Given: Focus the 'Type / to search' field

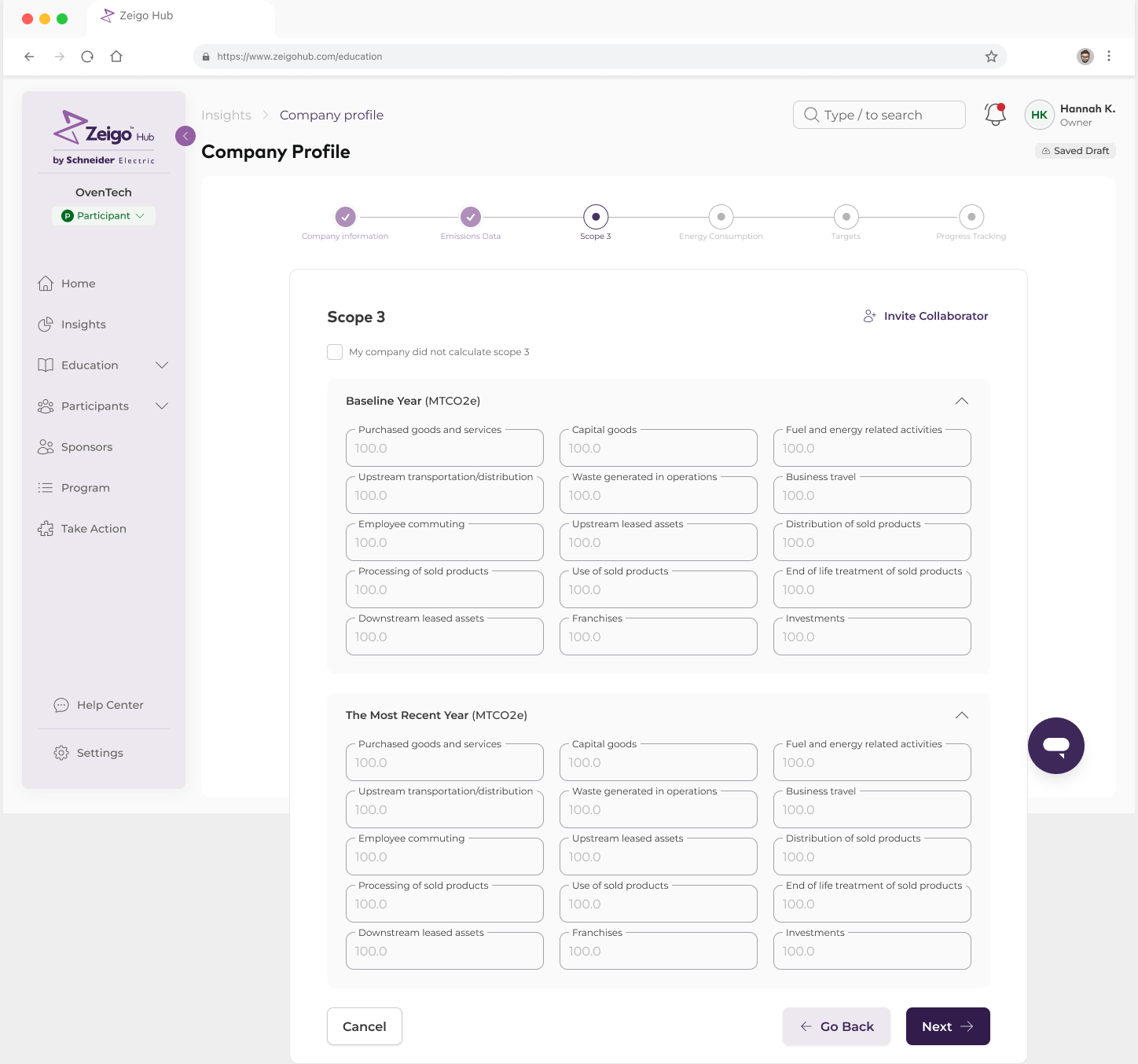Looking at the screenshot, I should [x=879, y=115].
